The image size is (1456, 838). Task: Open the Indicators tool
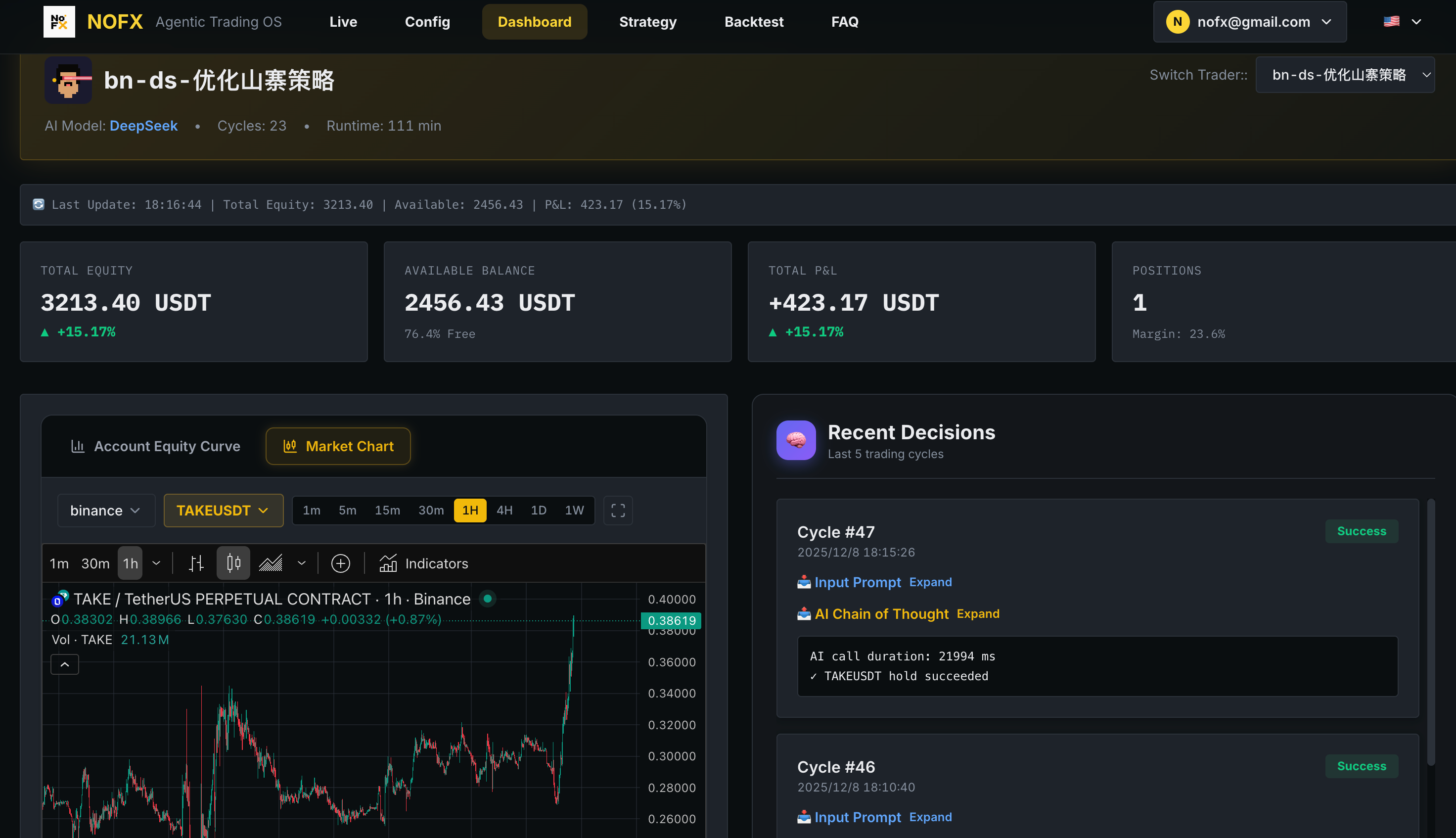424,563
